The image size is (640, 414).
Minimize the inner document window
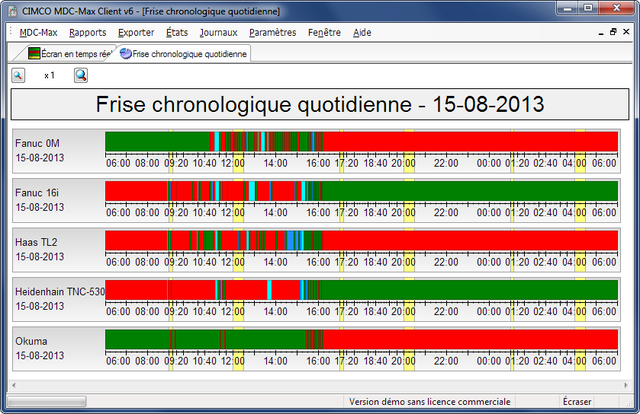click(601, 32)
